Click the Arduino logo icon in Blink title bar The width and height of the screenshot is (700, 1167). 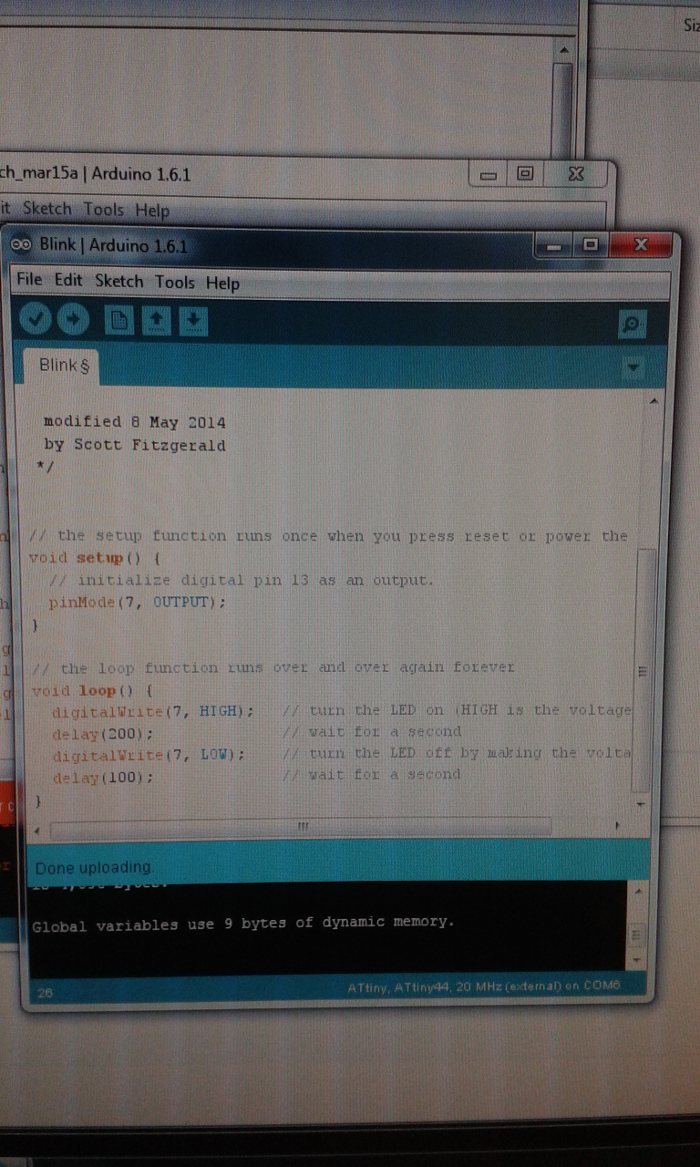(21, 244)
